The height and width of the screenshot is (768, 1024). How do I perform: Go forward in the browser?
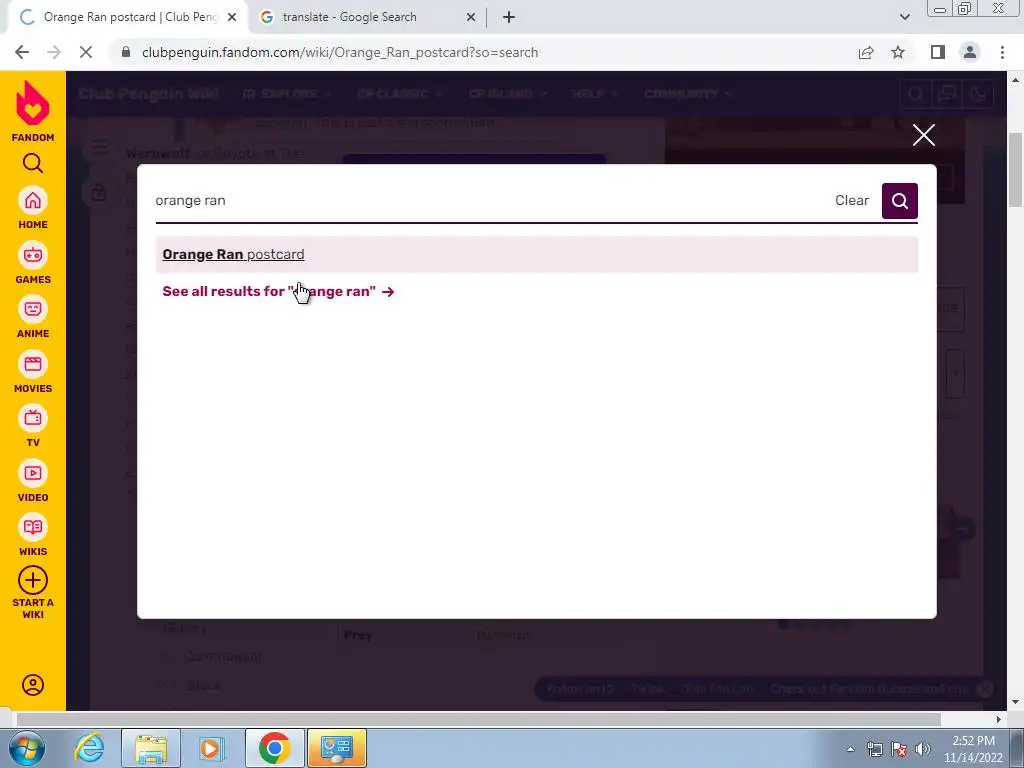point(54,52)
